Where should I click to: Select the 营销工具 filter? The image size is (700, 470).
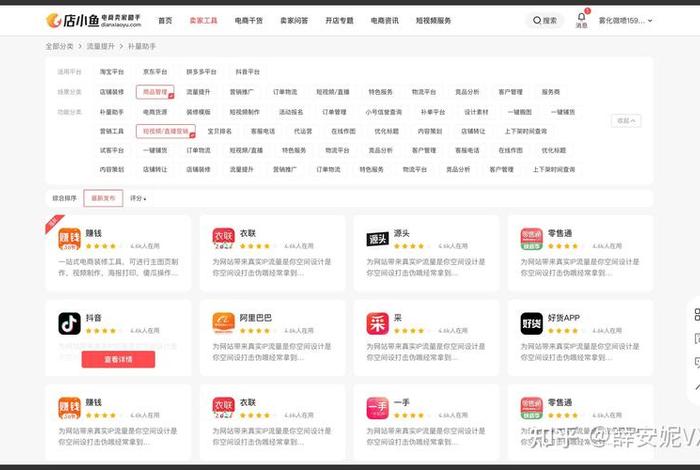[112, 131]
